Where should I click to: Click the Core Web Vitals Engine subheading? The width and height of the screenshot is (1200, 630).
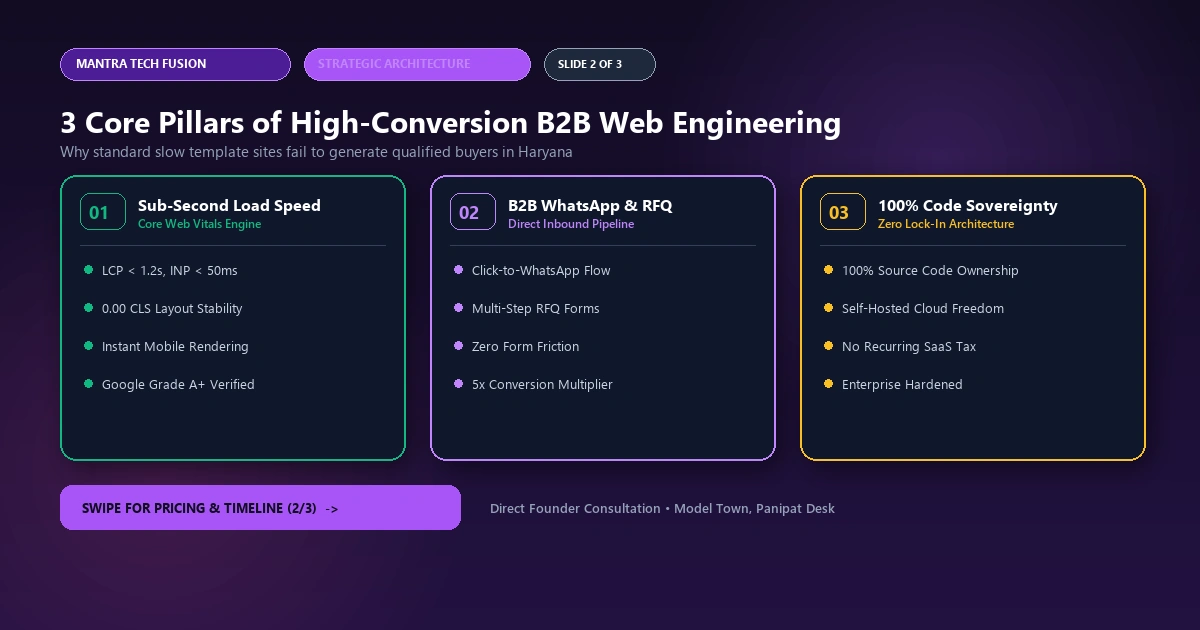199,224
